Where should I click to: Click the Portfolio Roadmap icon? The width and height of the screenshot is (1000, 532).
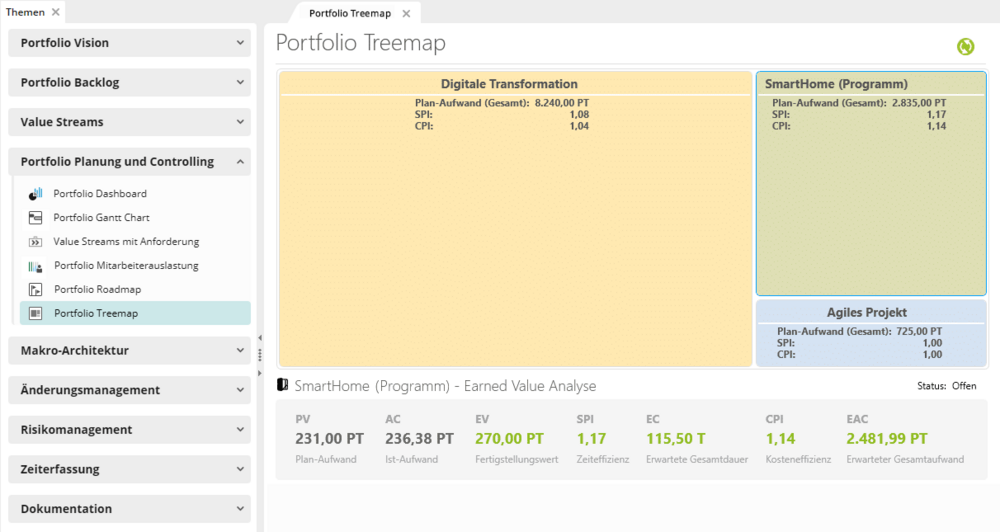point(36,290)
